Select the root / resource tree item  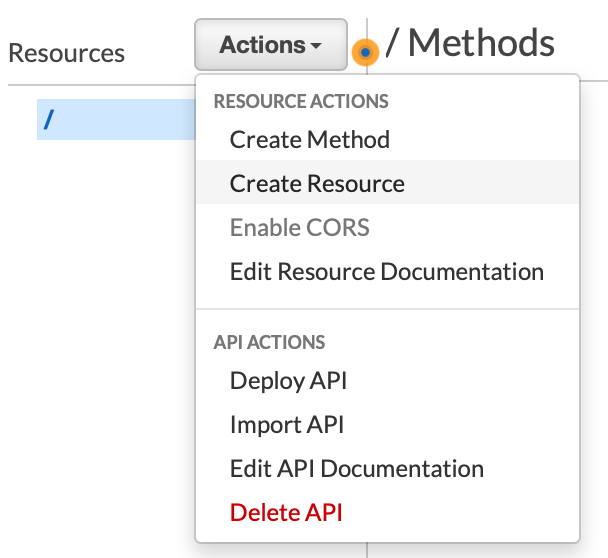pyautogui.click(x=116, y=119)
